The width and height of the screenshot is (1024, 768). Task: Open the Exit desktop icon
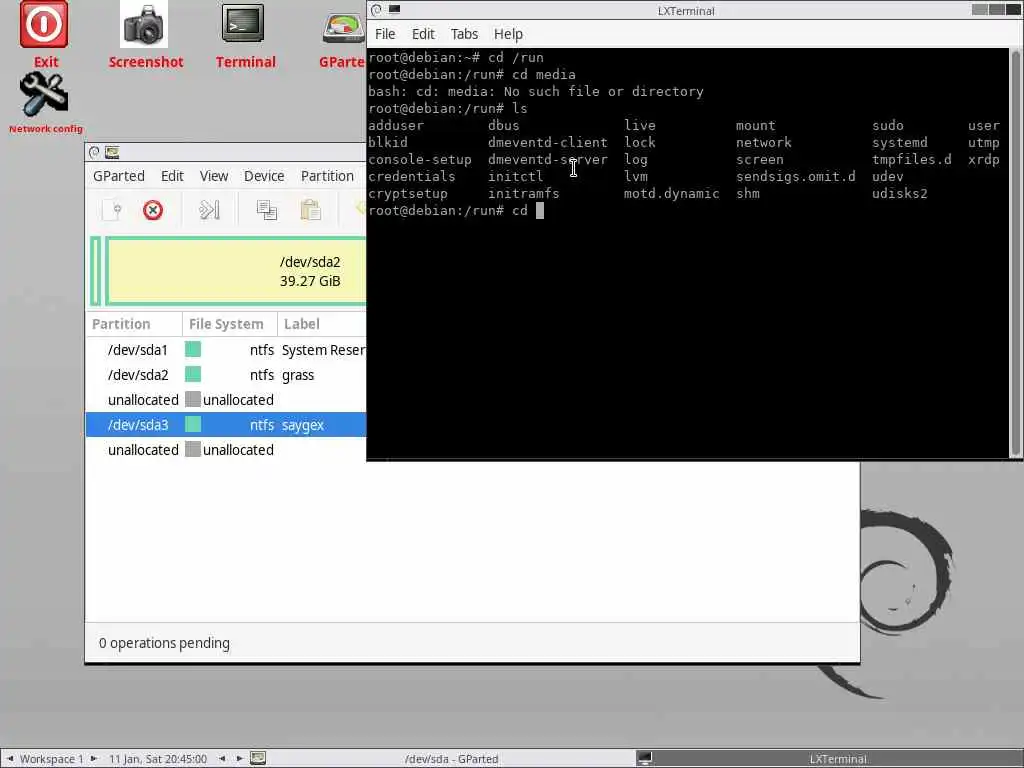tap(44, 25)
